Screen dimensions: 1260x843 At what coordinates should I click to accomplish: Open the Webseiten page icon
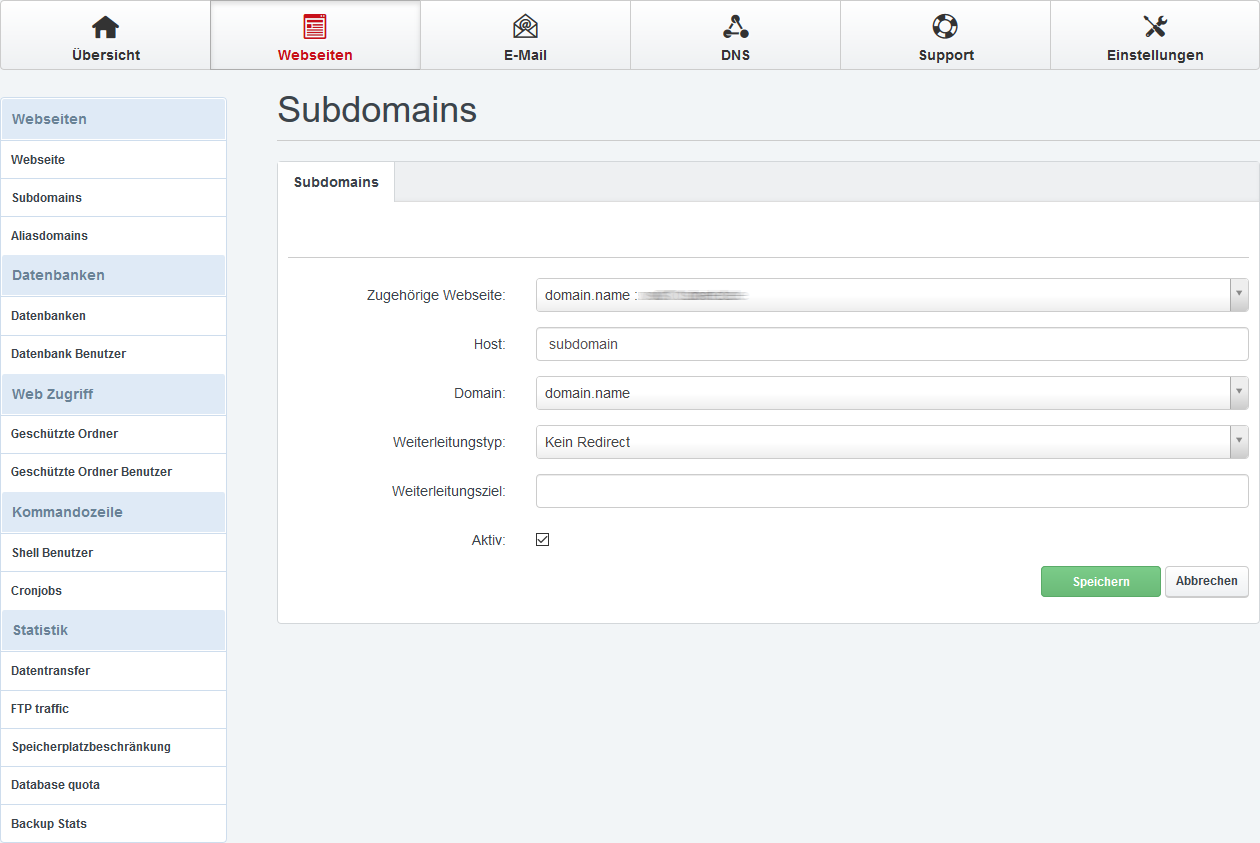315,27
